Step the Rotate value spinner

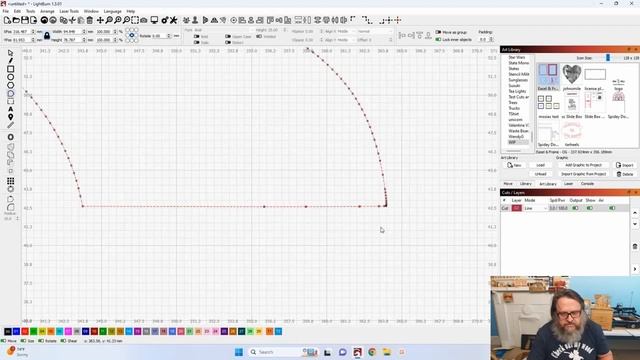[169, 36]
